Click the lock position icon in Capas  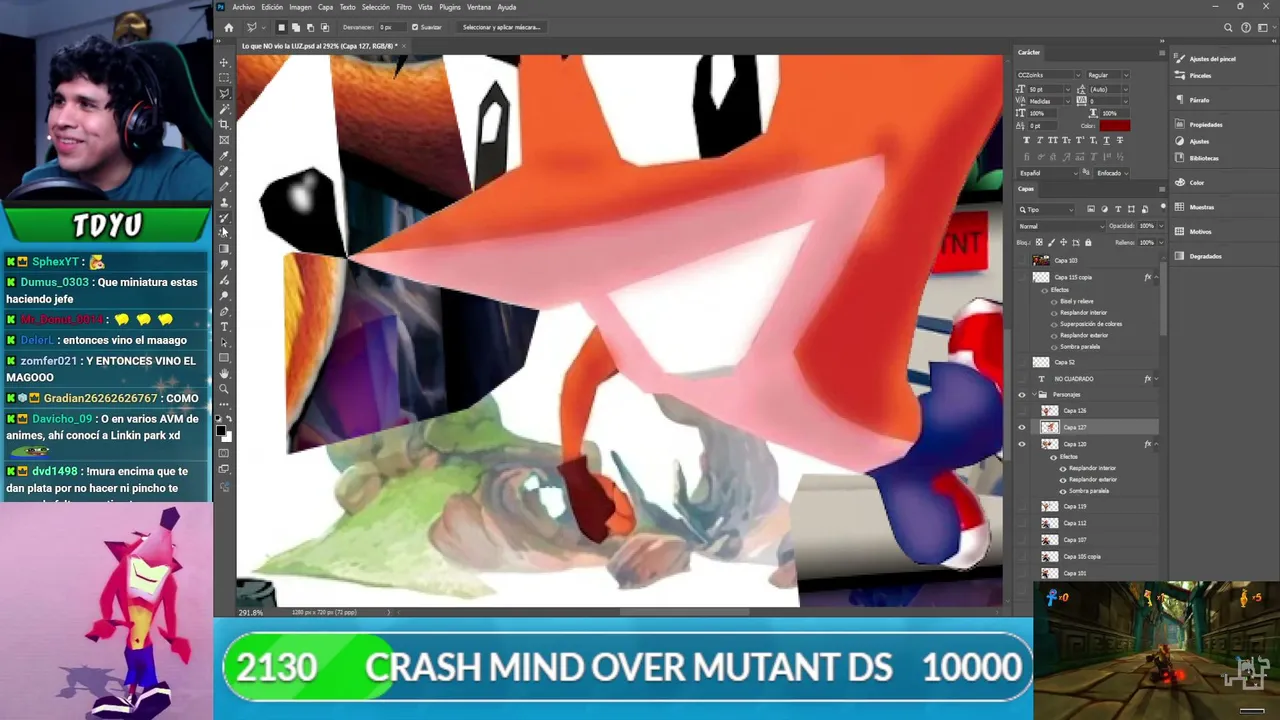(1064, 242)
